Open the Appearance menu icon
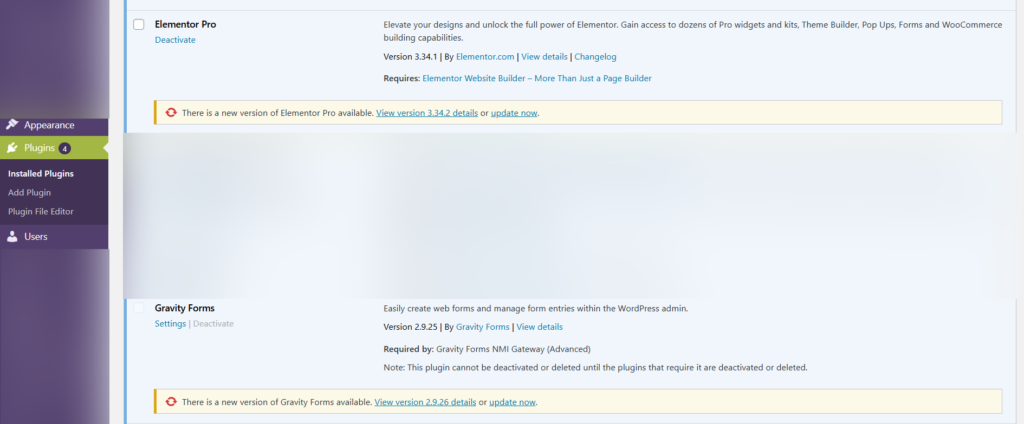 pyautogui.click(x=12, y=125)
